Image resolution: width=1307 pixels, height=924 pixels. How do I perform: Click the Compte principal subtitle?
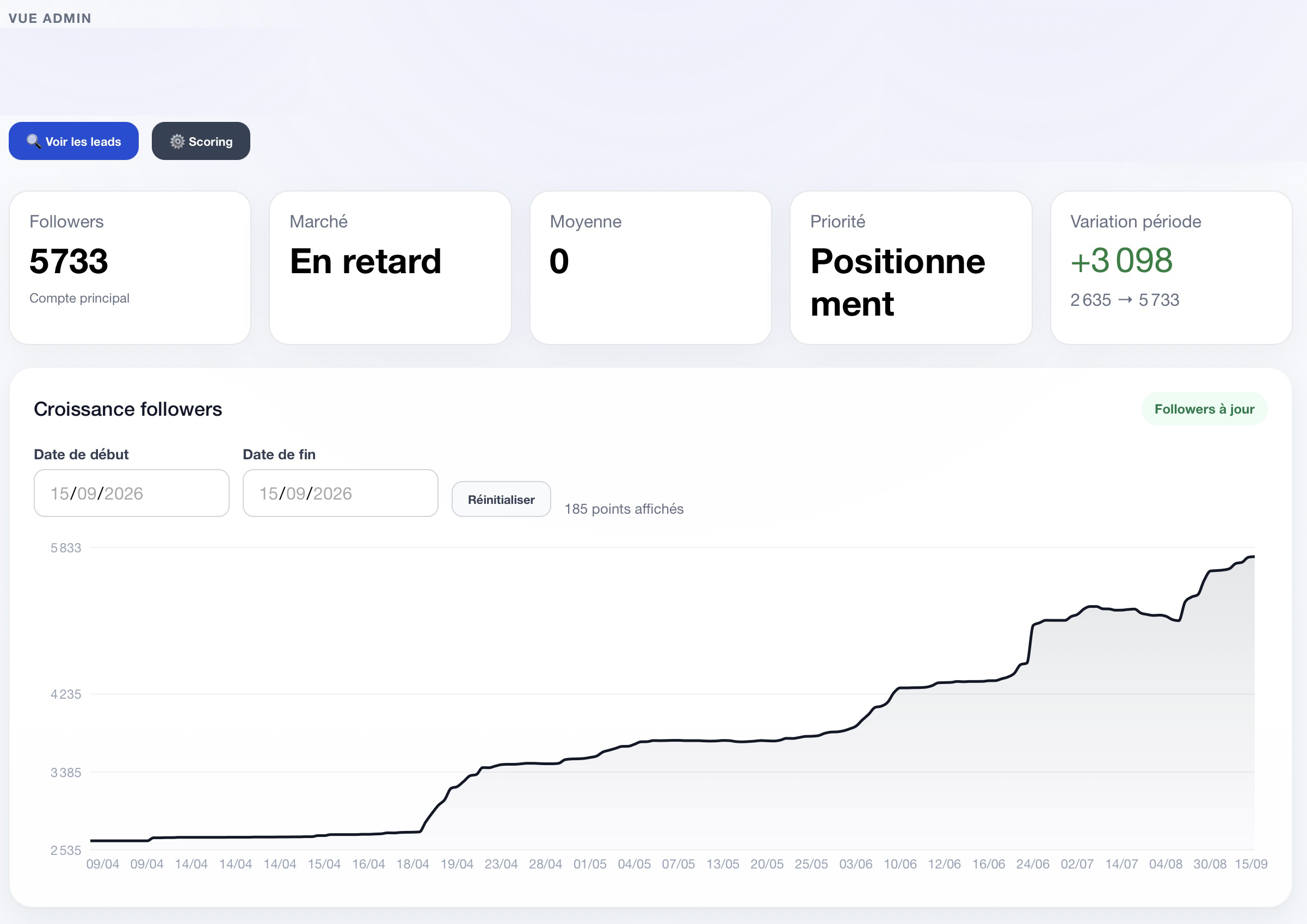pos(79,298)
